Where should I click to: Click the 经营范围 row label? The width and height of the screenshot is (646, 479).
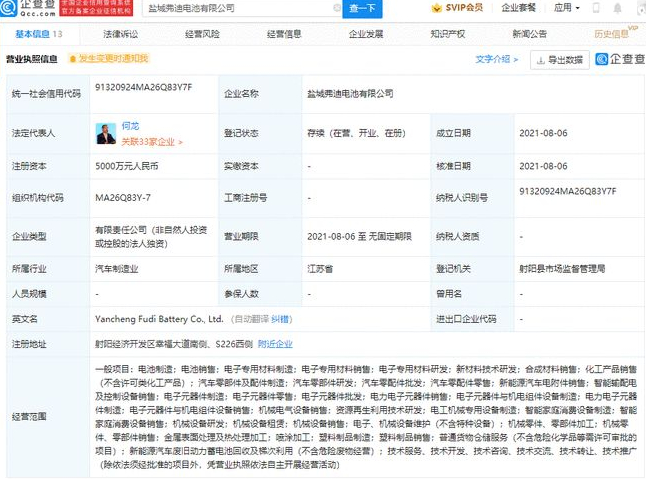tap(29, 417)
